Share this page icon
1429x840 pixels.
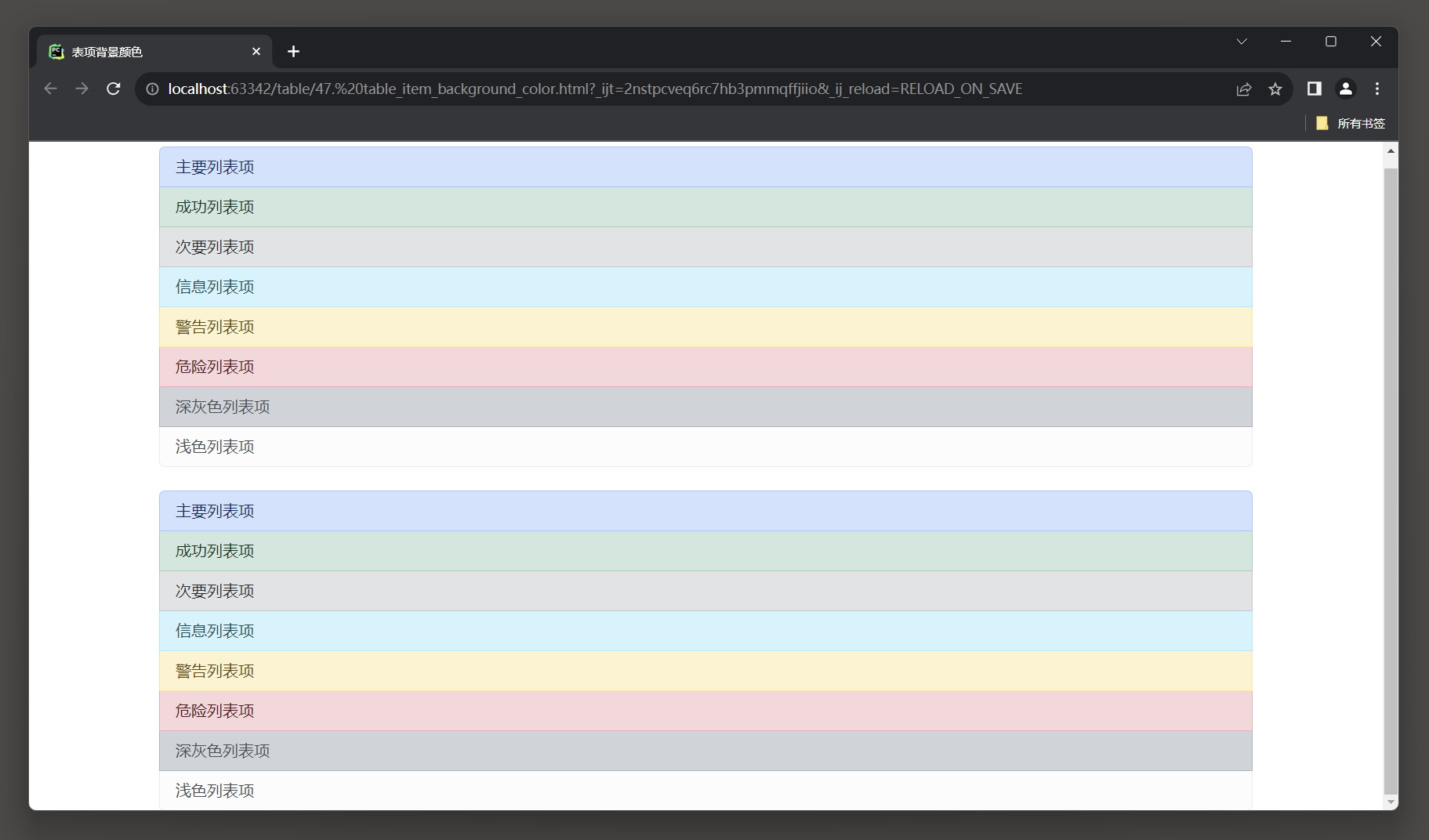1244,89
